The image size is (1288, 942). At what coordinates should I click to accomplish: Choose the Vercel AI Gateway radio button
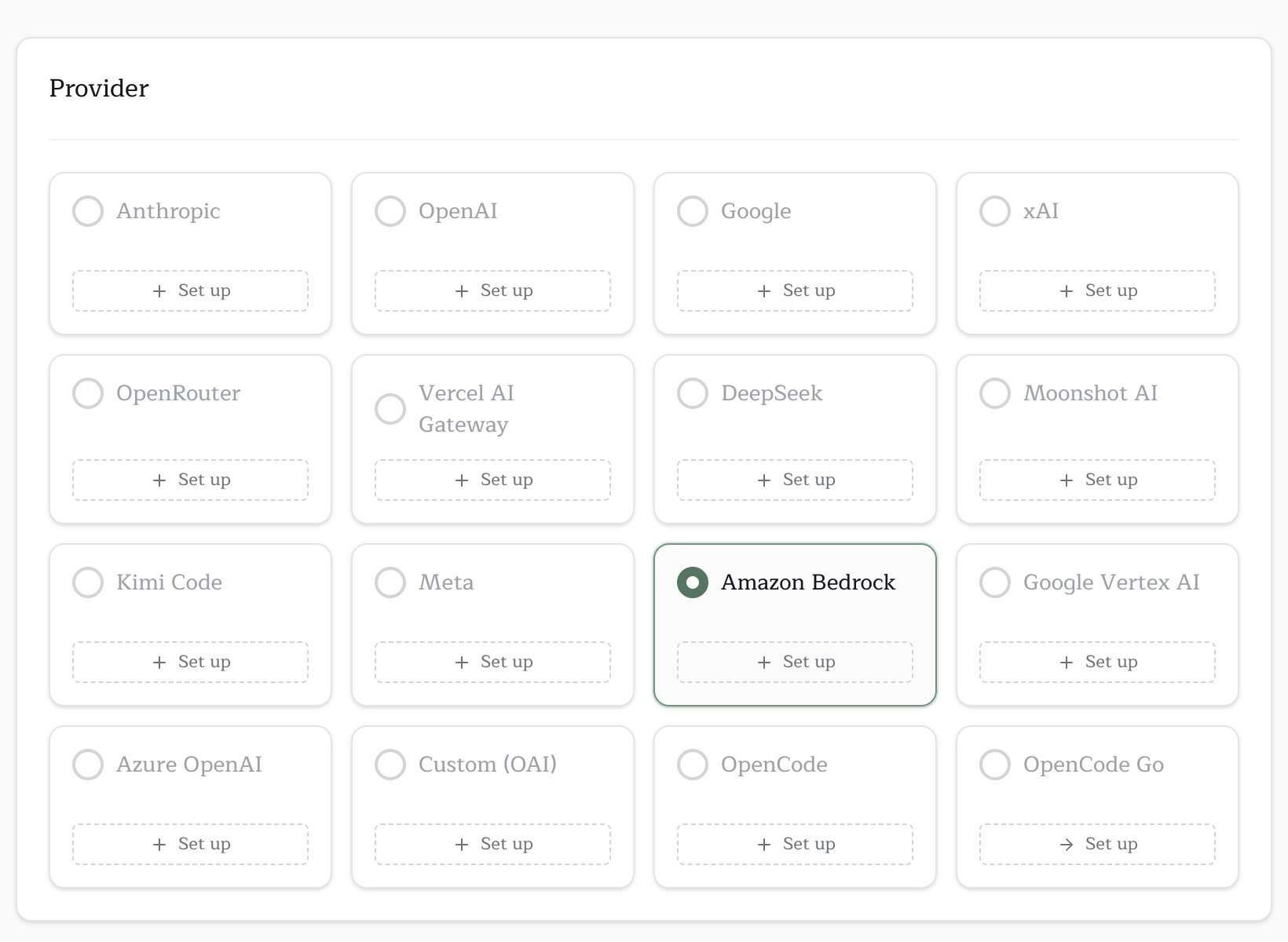click(390, 409)
